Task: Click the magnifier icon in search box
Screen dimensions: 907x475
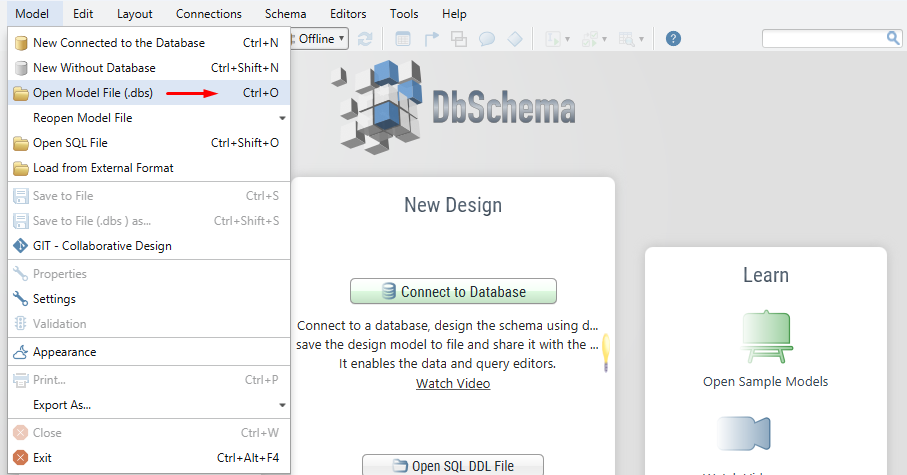Action: 893,38
